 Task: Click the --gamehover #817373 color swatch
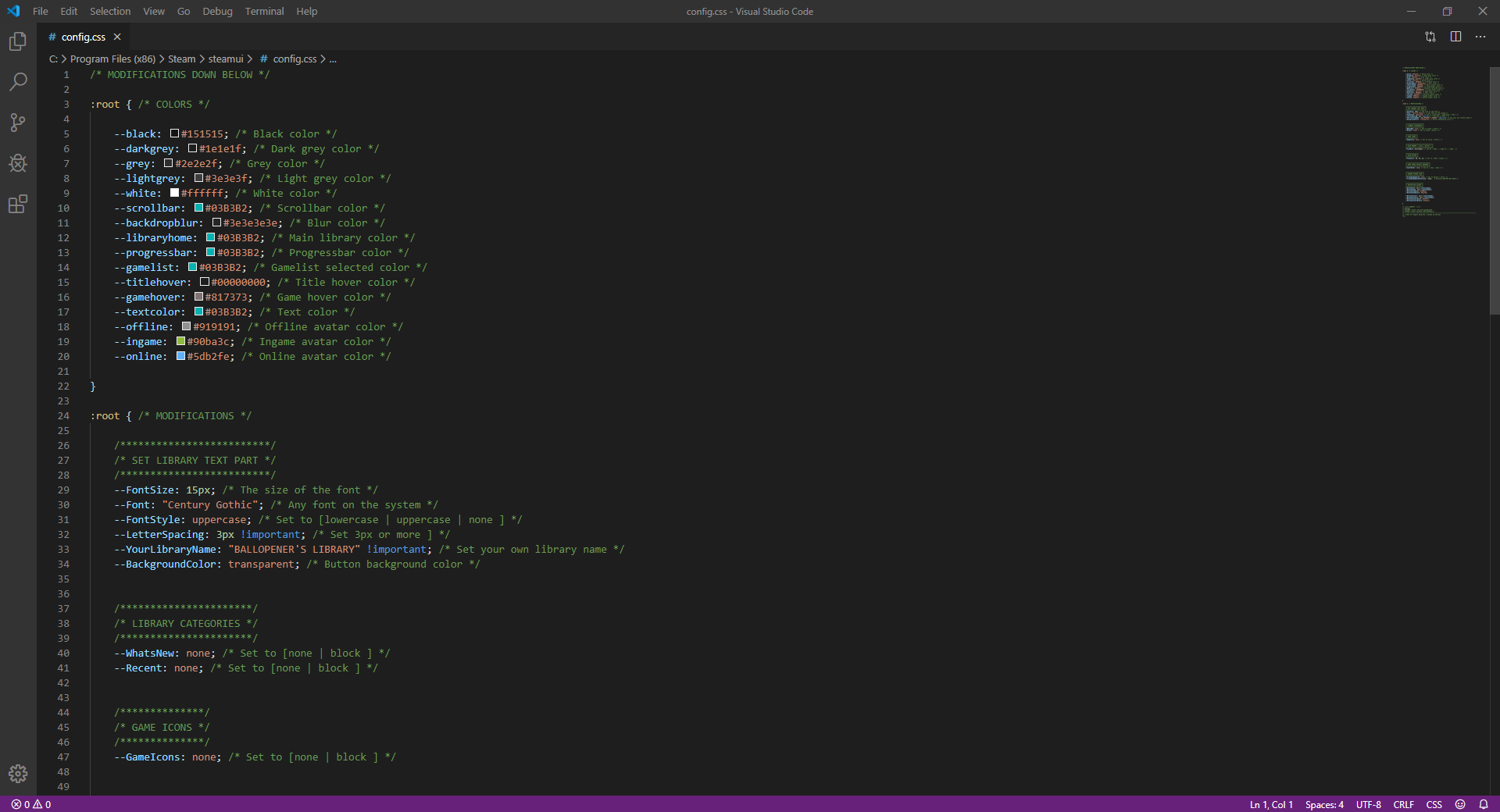tap(198, 297)
